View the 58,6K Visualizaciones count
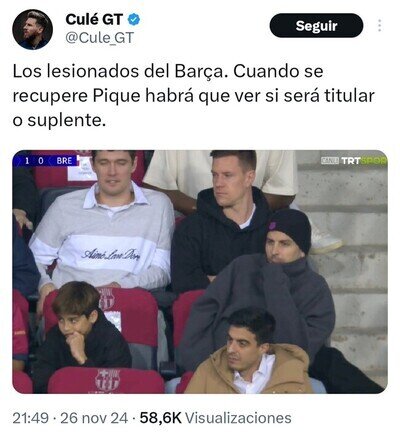400x434 pixels. (x=215, y=418)
